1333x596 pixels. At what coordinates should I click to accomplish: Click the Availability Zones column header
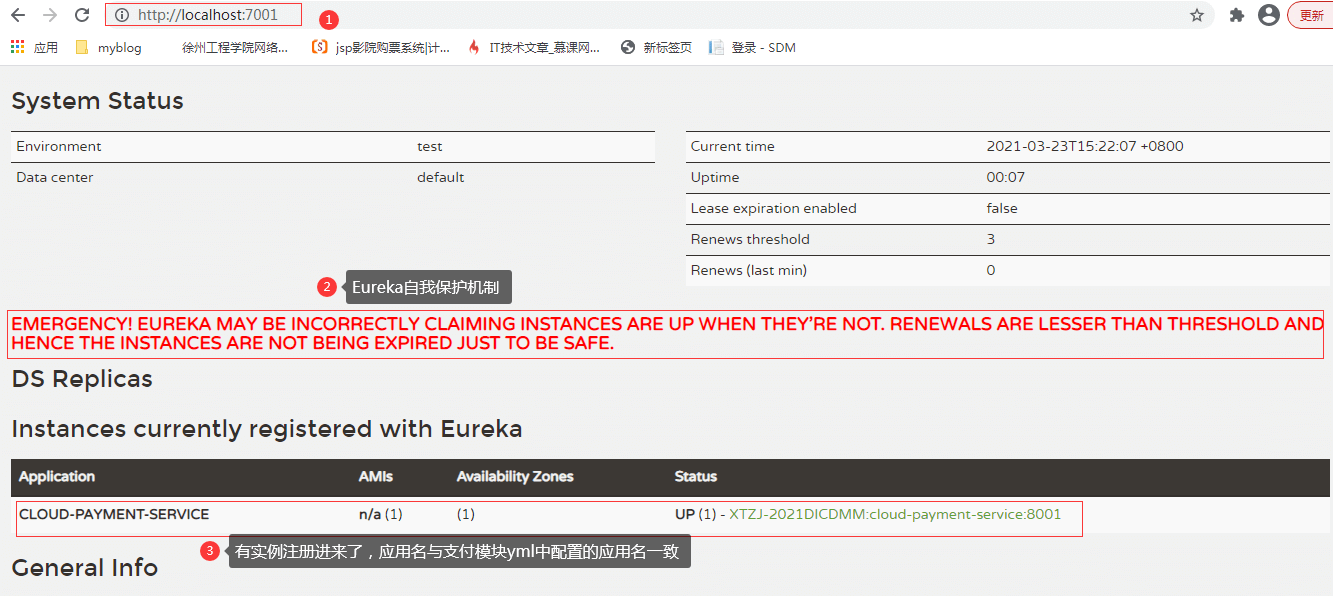pyautogui.click(x=515, y=476)
